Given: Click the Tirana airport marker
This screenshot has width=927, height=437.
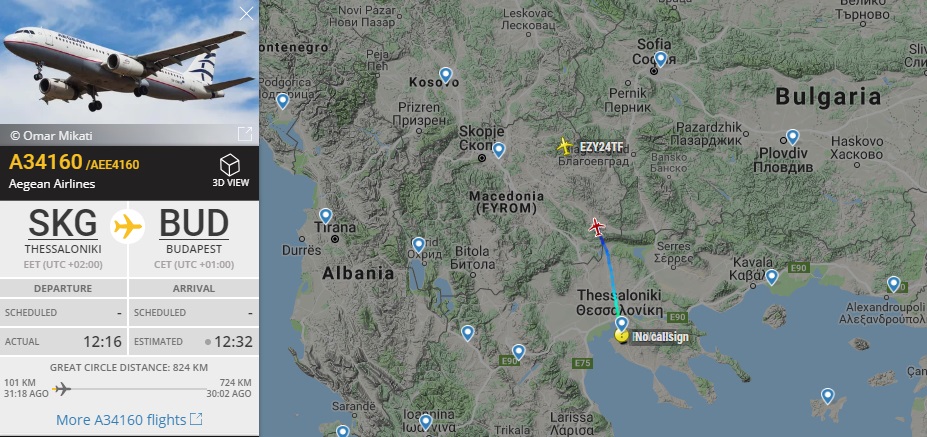Looking at the screenshot, I should 326,216.
